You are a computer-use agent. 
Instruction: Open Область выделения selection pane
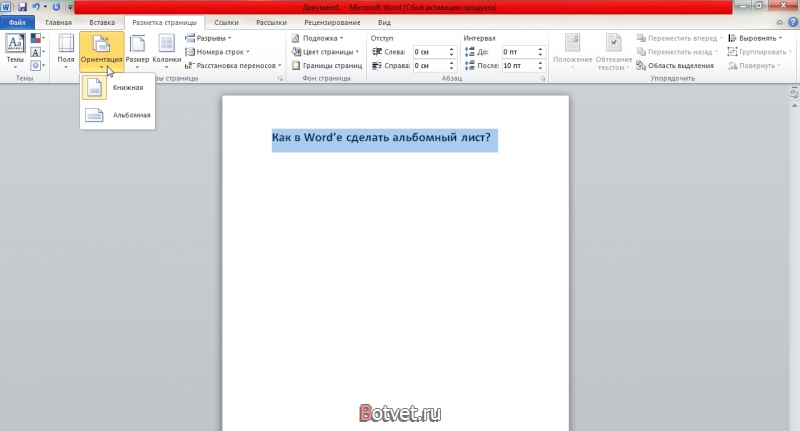pyautogui.click(x=675, y=66)
